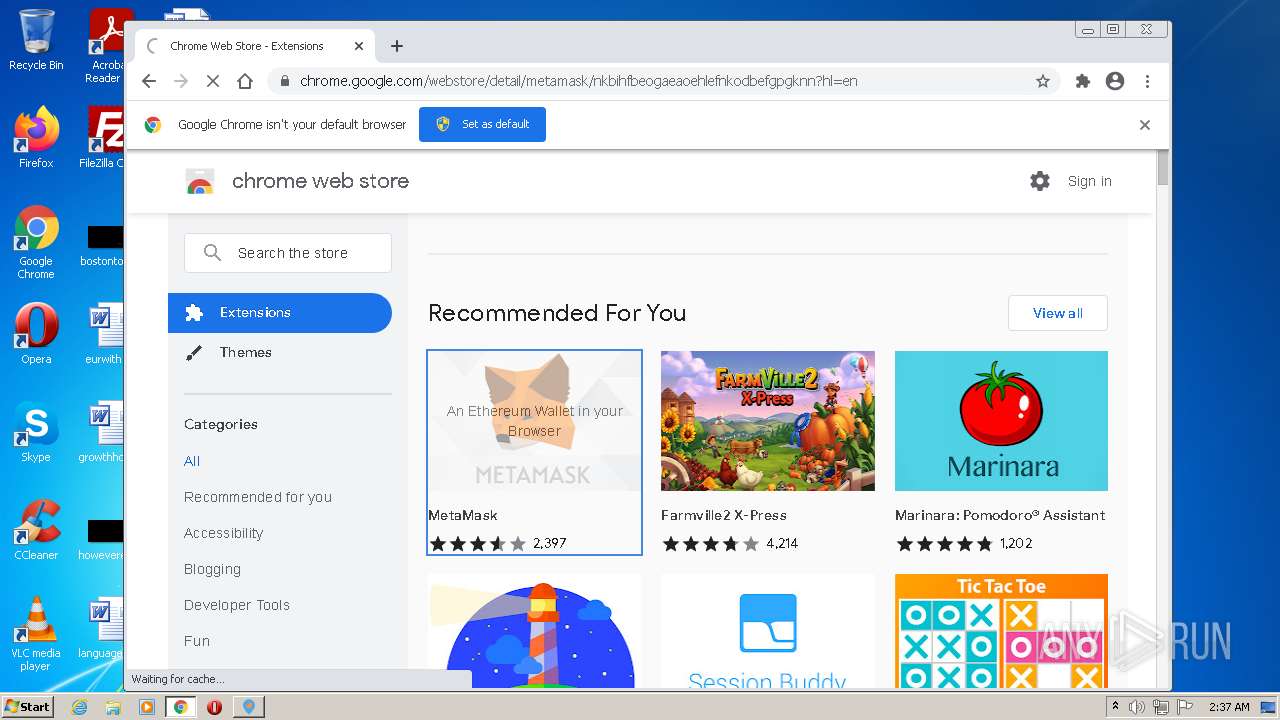Select the Extensions section
The width and height of the screenshot is (1280, 720).
[x=280, y=313]
